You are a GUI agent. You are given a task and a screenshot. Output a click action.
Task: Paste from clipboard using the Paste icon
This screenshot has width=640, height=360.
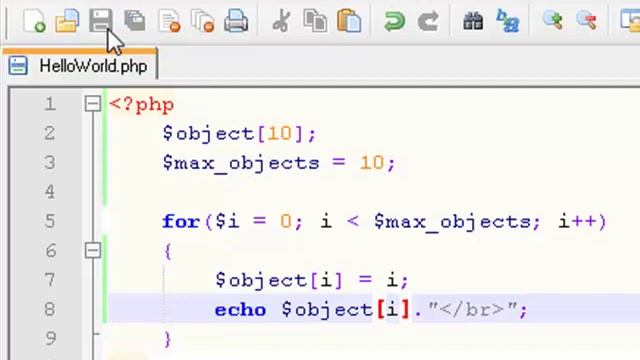[x=349, y=21]
